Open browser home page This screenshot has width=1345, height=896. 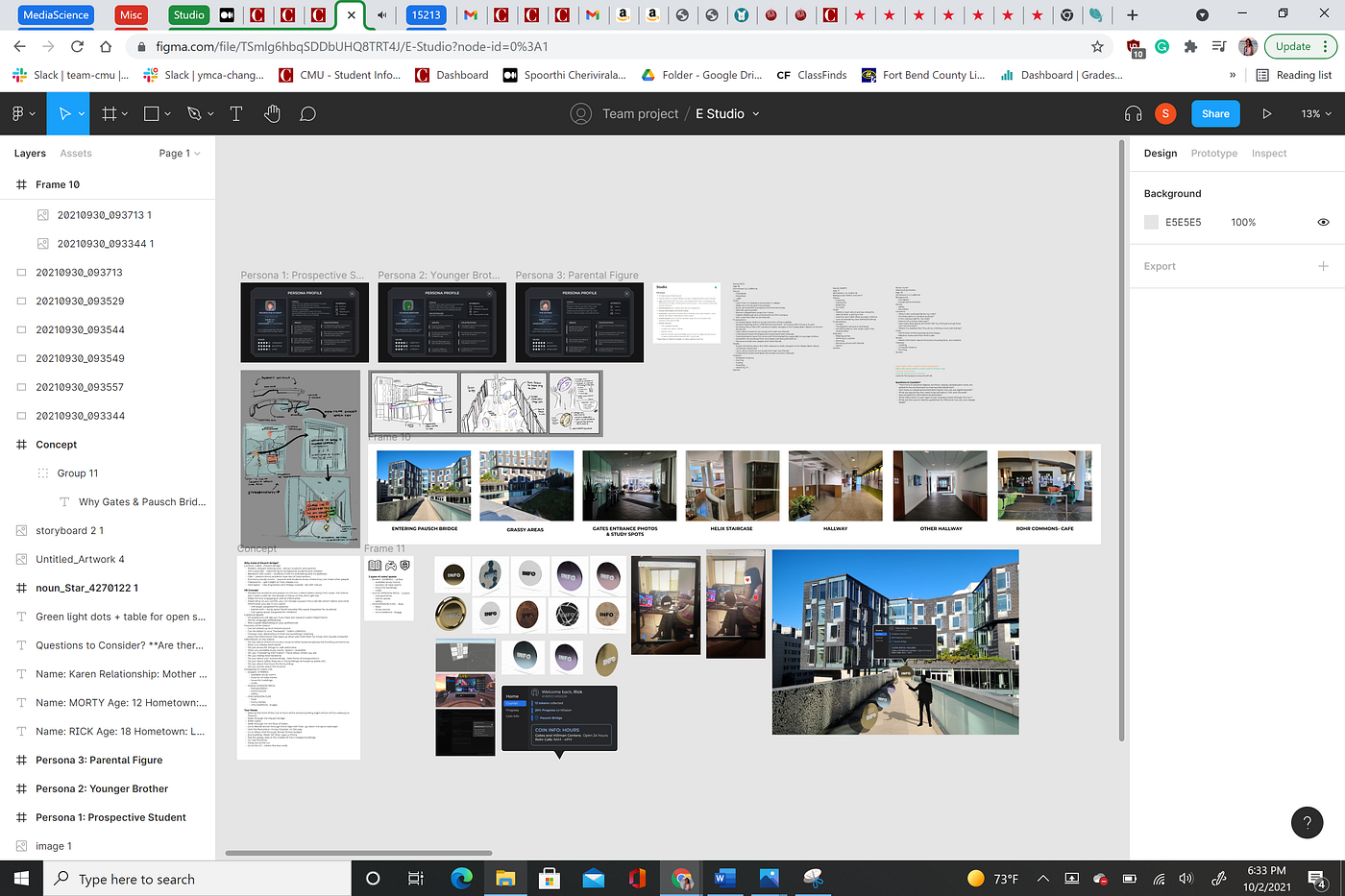coord(106,46)
